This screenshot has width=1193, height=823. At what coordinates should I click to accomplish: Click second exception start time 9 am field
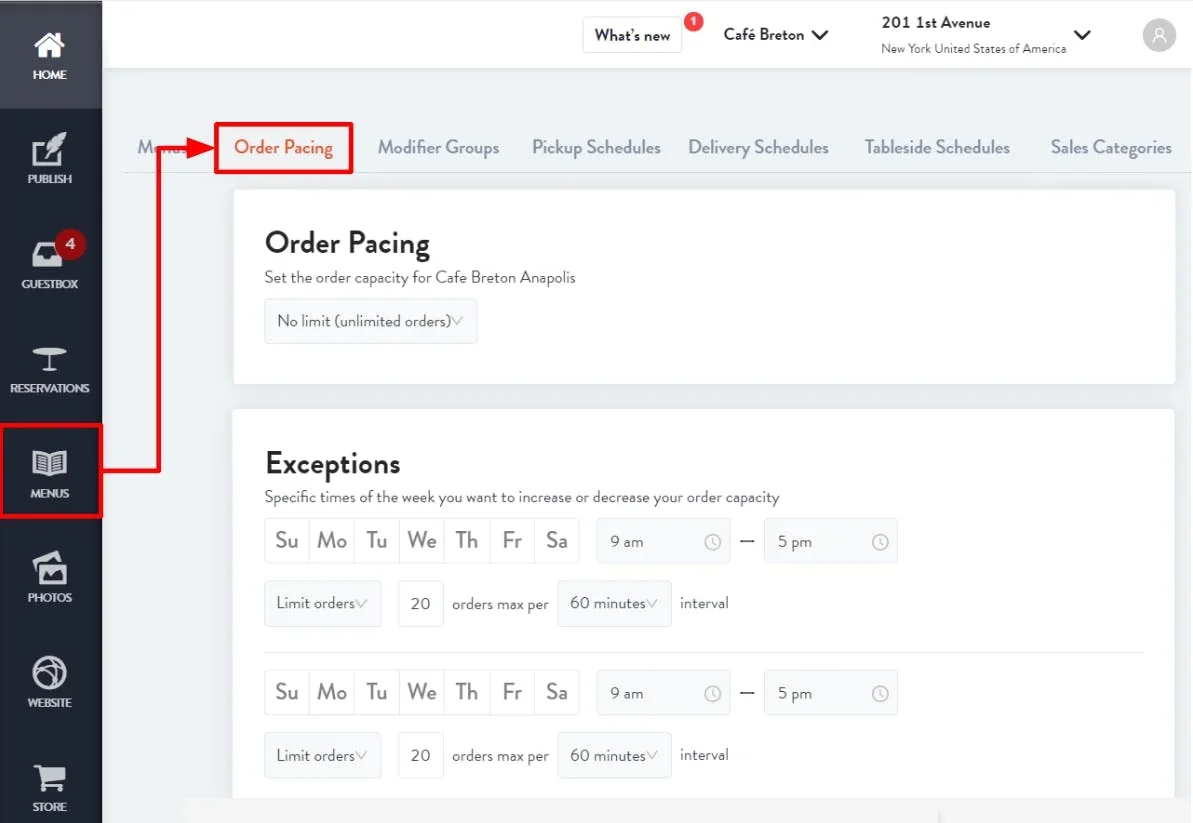[663, 693]
